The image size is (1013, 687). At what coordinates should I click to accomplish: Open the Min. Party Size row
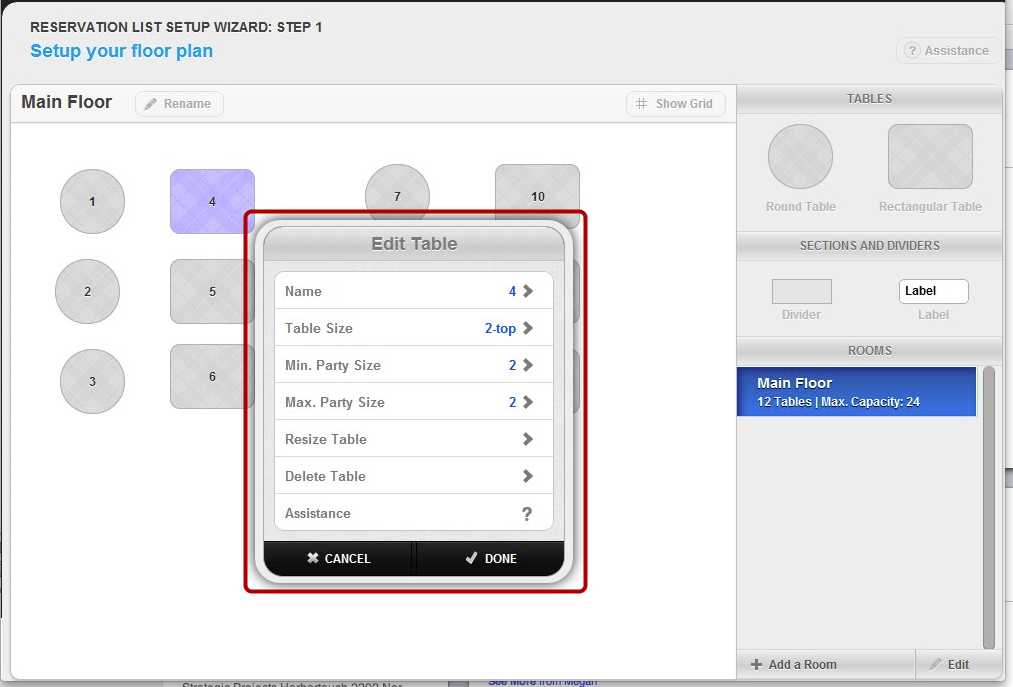(413, 365)
